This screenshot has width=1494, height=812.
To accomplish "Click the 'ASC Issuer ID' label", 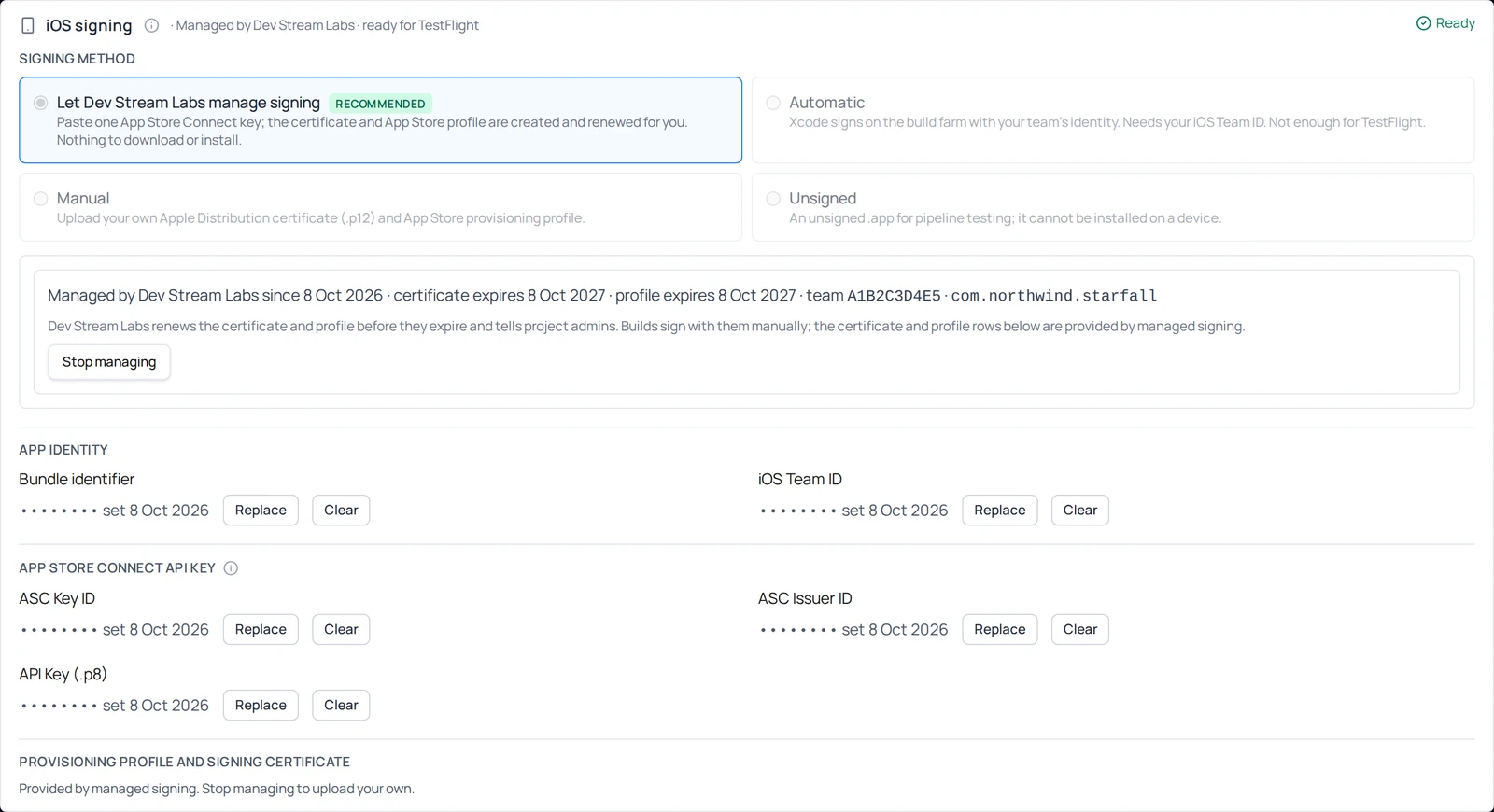I will point(805,598).
